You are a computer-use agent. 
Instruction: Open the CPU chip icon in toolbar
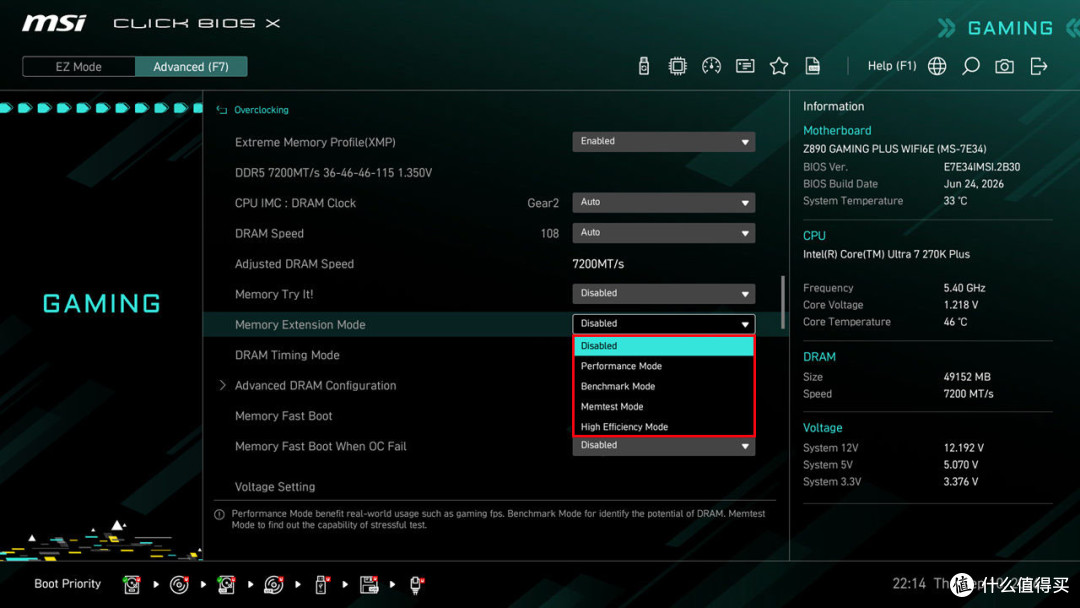(677, 66)
